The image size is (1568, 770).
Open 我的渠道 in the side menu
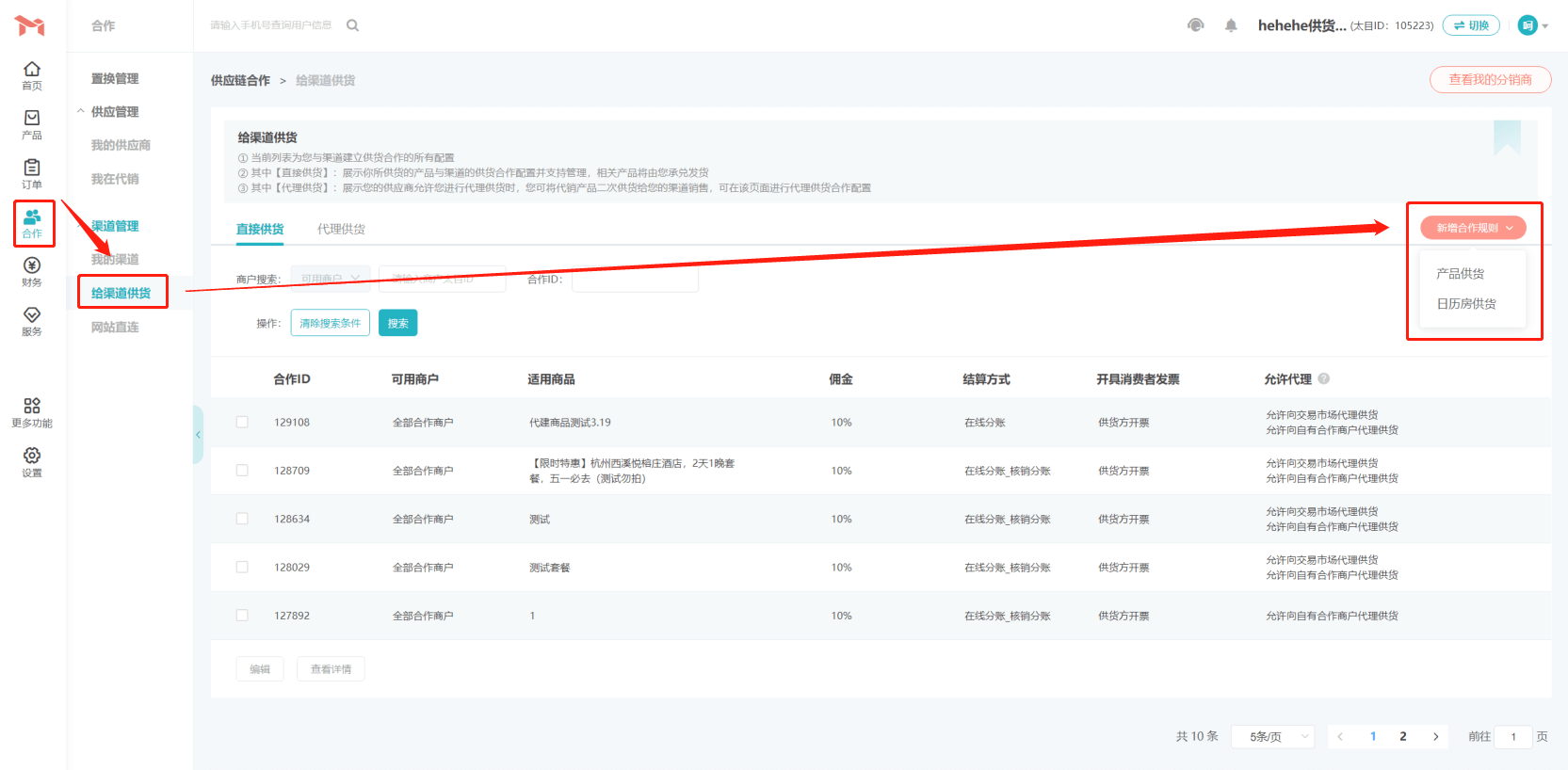point(115,259)
